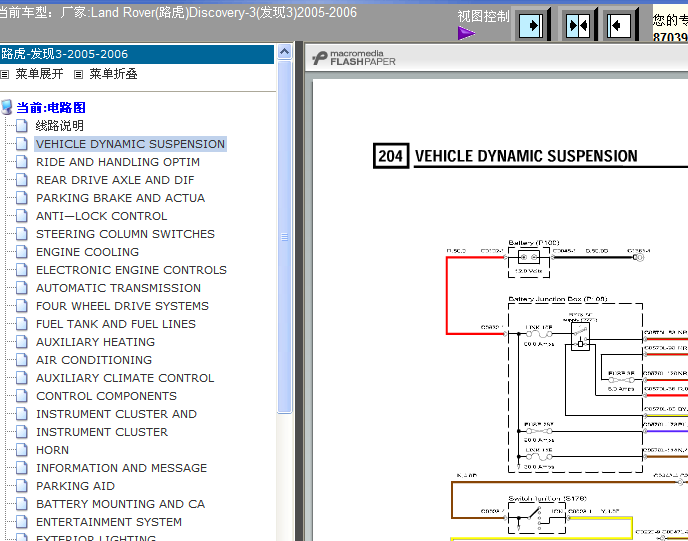Viewport: 688px width, 541px height.
Task: Open HORN entry
Action: pyautogui.click(x=53, y=450)
